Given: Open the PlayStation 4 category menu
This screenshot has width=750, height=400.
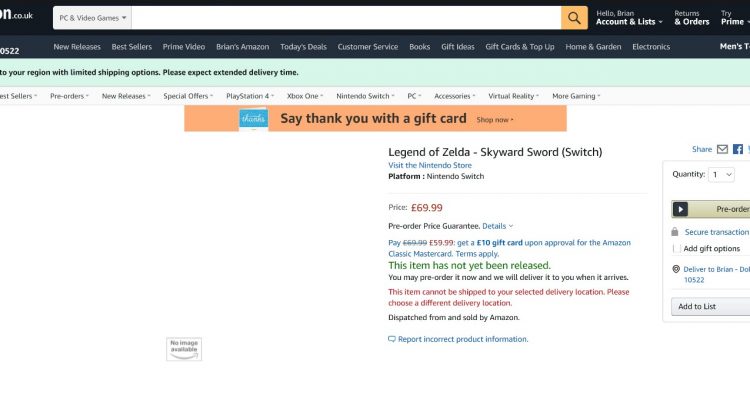Looking at the screenshot, I should pos(249,96).
